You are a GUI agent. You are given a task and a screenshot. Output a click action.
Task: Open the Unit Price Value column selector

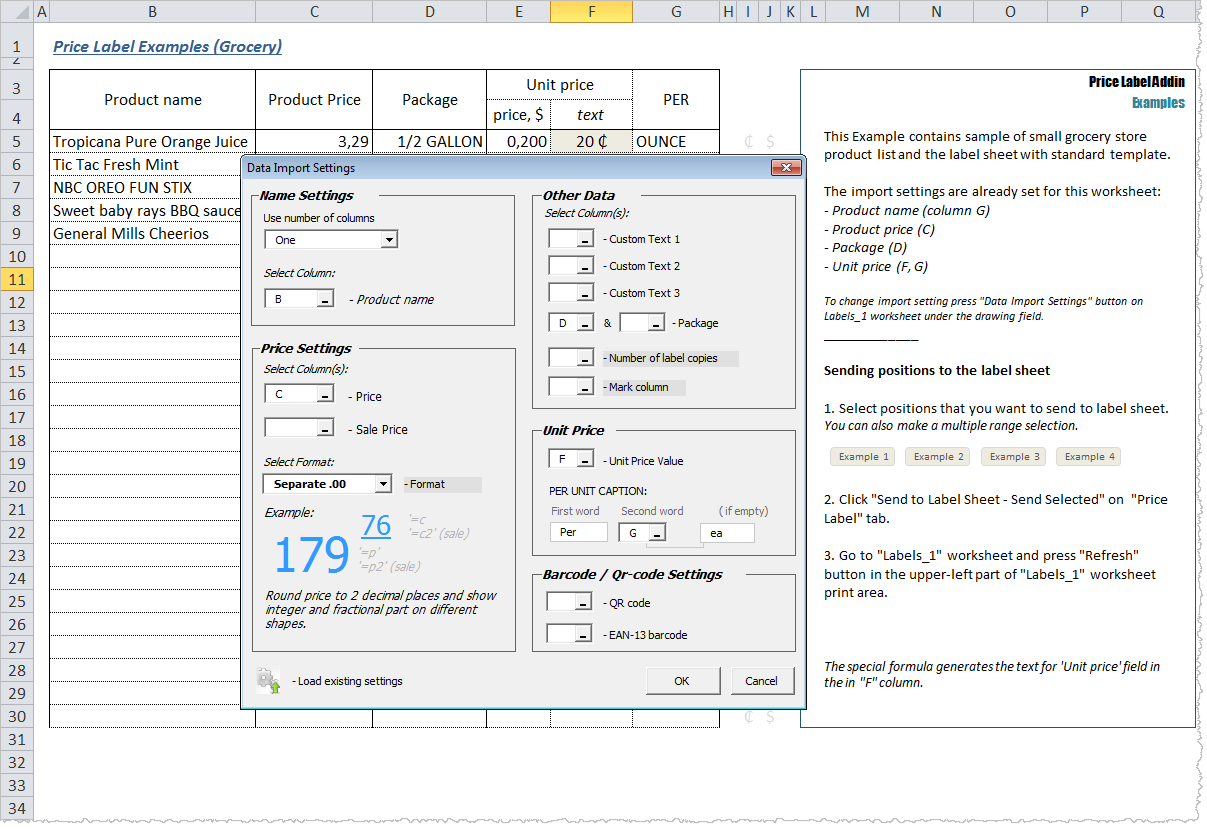click(585, 460)
